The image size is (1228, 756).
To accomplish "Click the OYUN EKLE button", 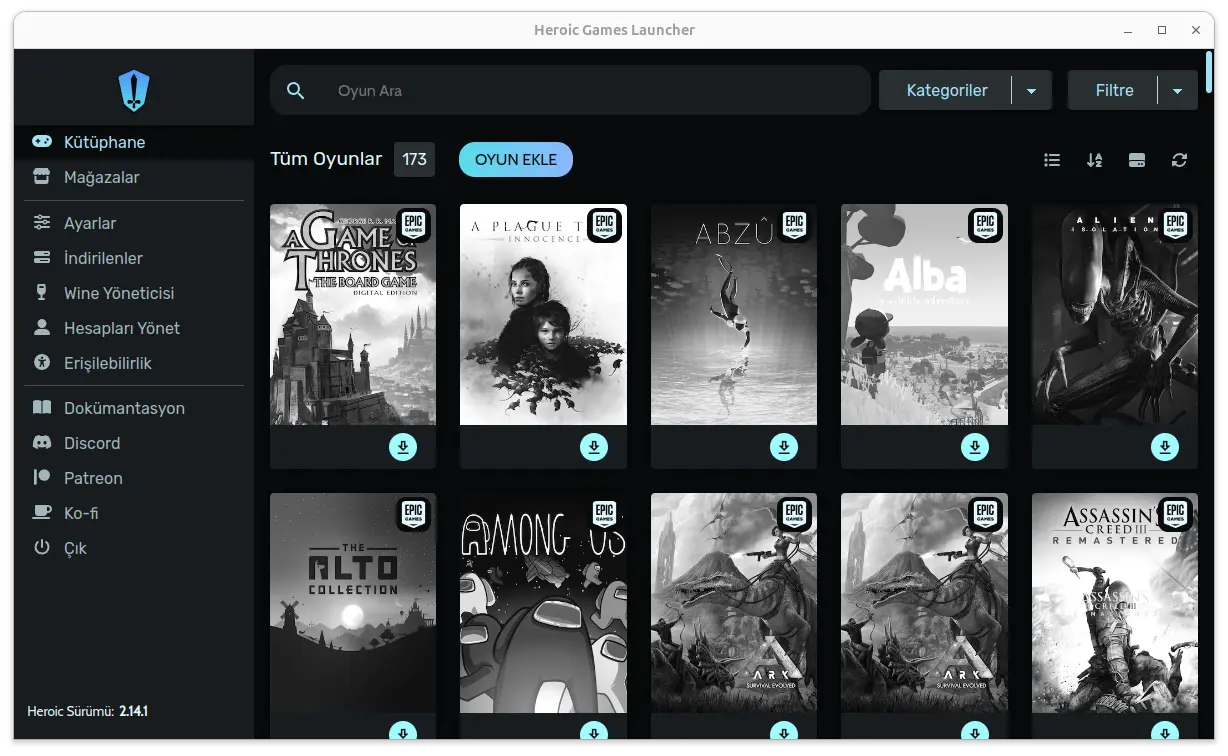I will click(x=516, y=159).
